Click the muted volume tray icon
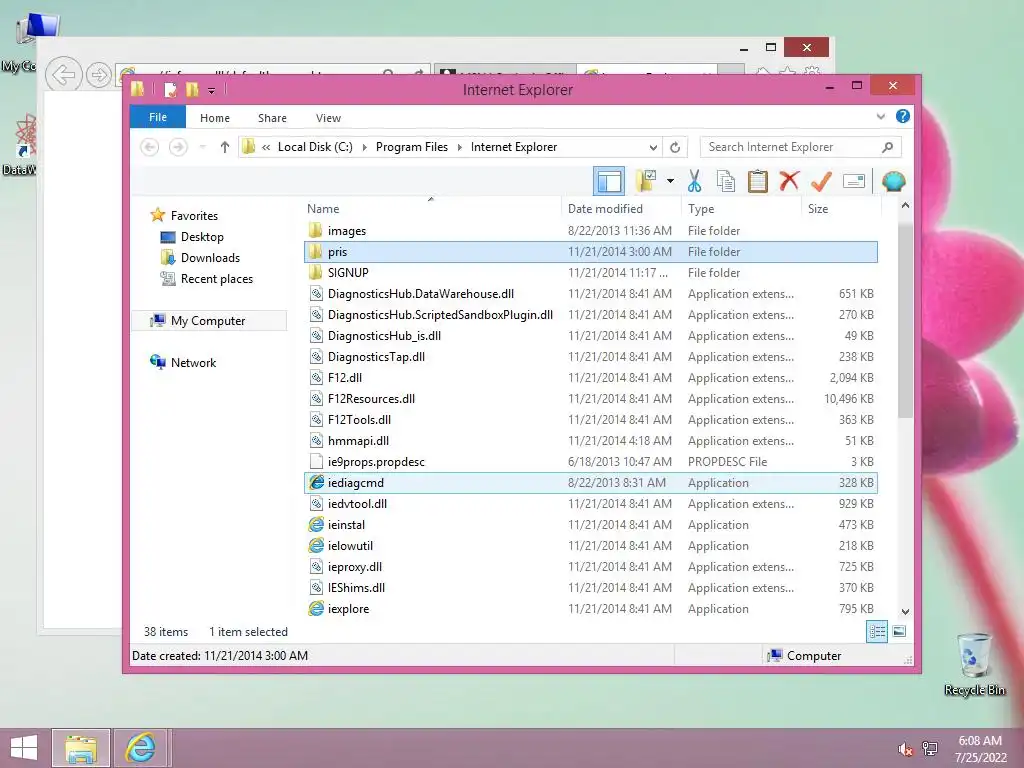This screenshot has width=1024, height=768. (x=905, y=749)
